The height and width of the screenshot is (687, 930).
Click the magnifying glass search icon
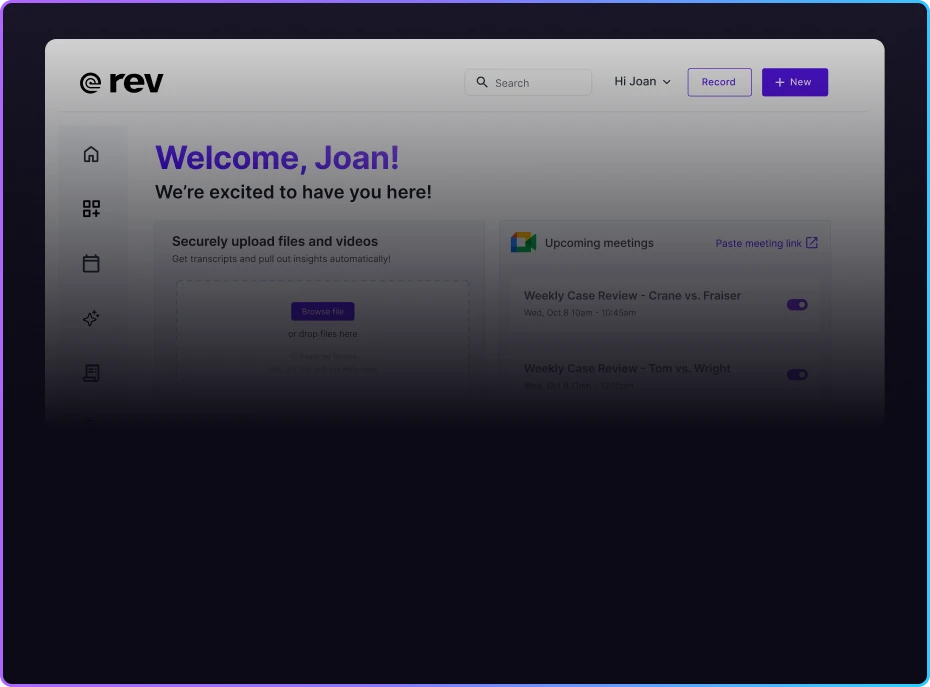tap(482, 82)
